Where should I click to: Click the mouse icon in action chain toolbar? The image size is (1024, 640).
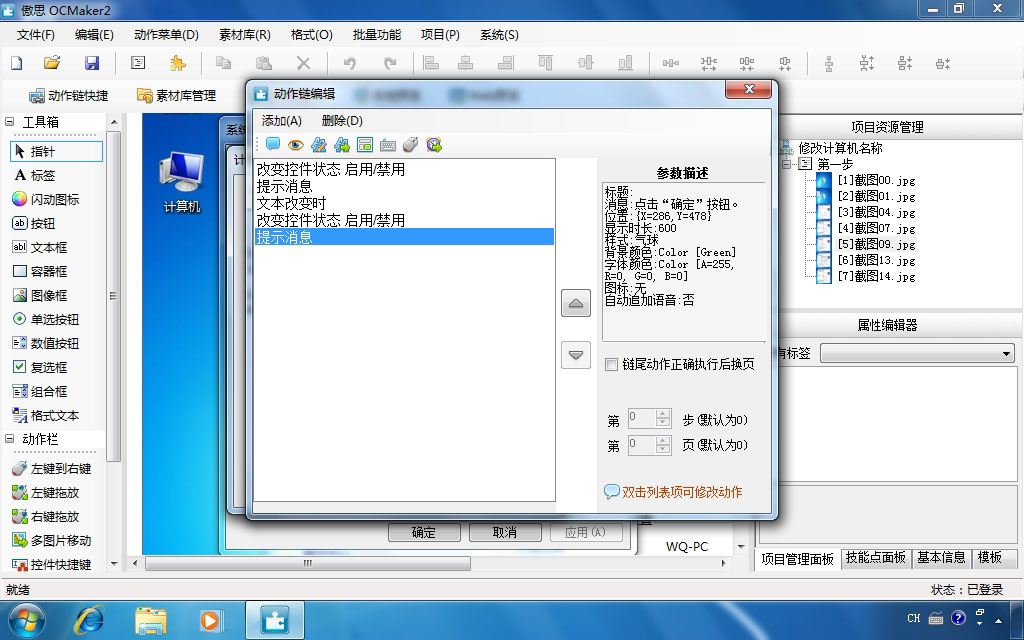(411, 145)
